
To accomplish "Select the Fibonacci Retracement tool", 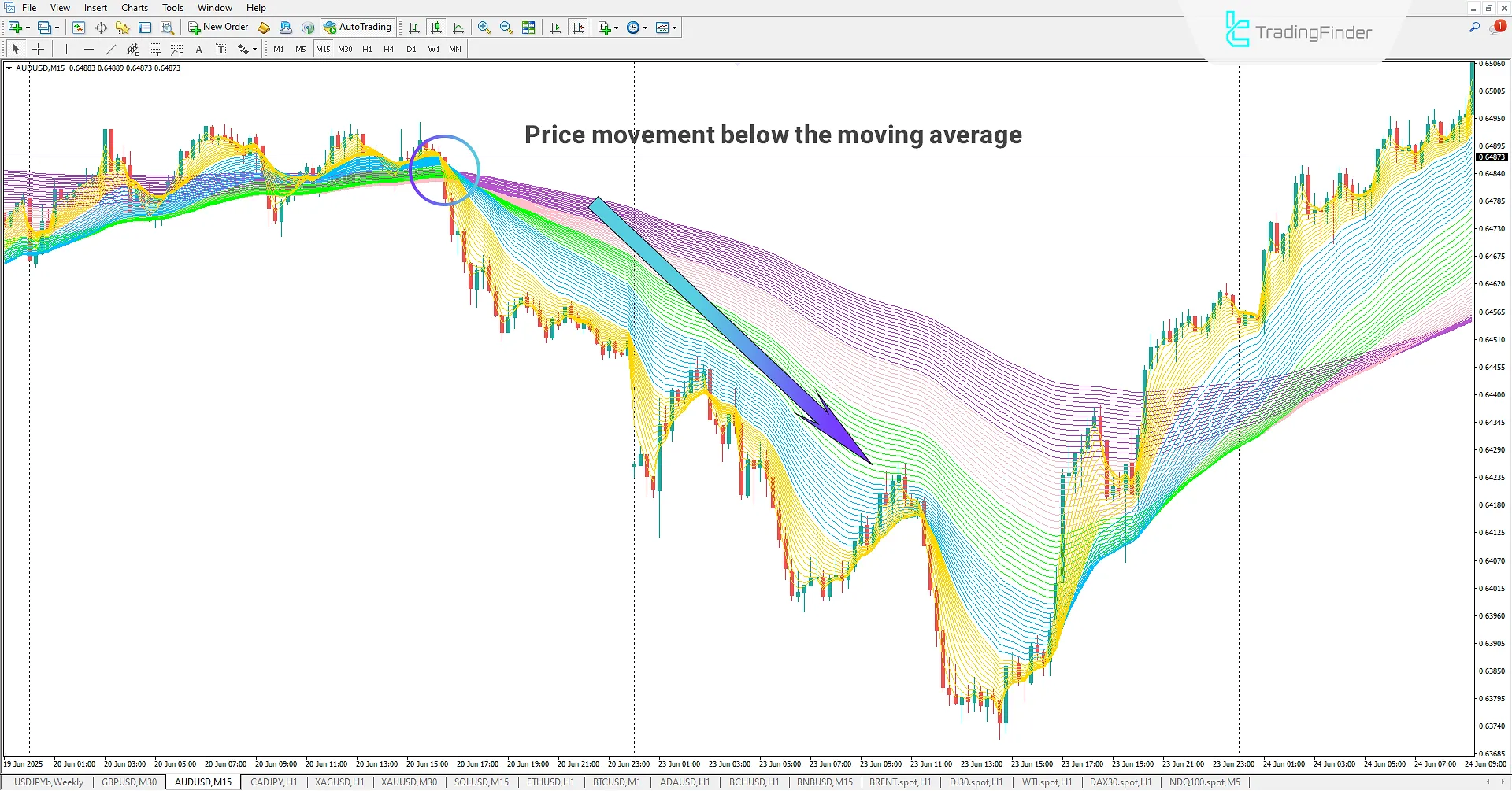I will pyautogui.click(x=155, y=48).
